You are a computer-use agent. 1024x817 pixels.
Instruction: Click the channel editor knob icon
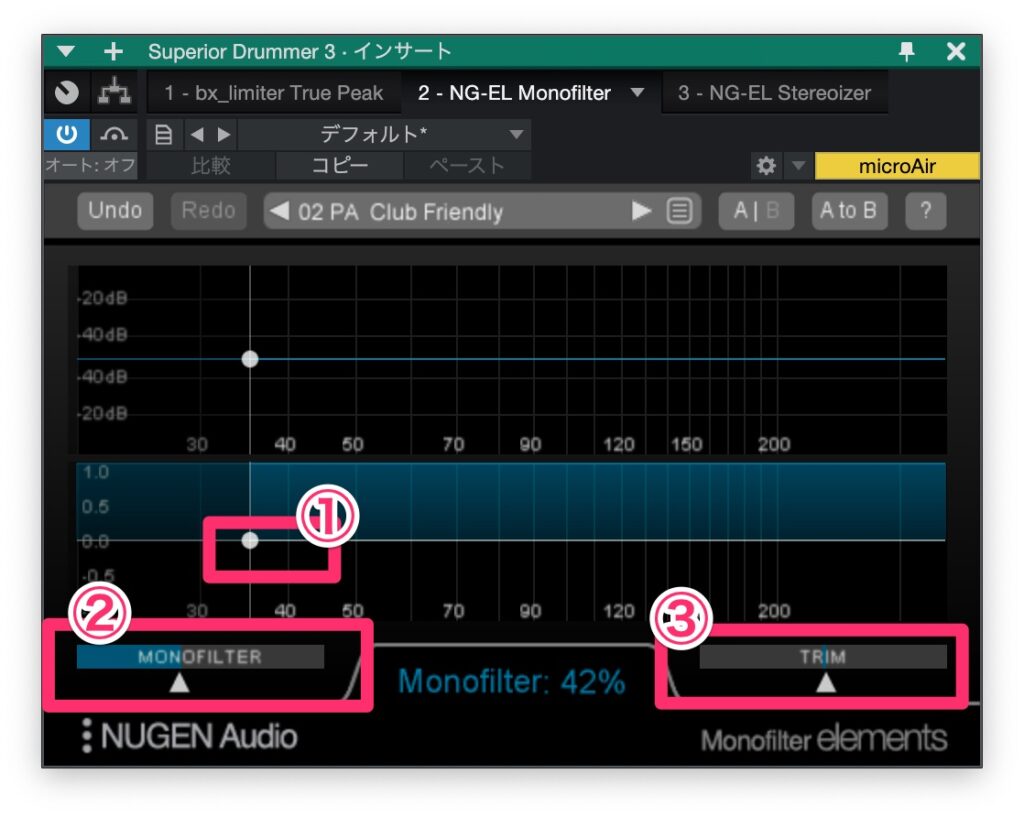pos(67,93)
